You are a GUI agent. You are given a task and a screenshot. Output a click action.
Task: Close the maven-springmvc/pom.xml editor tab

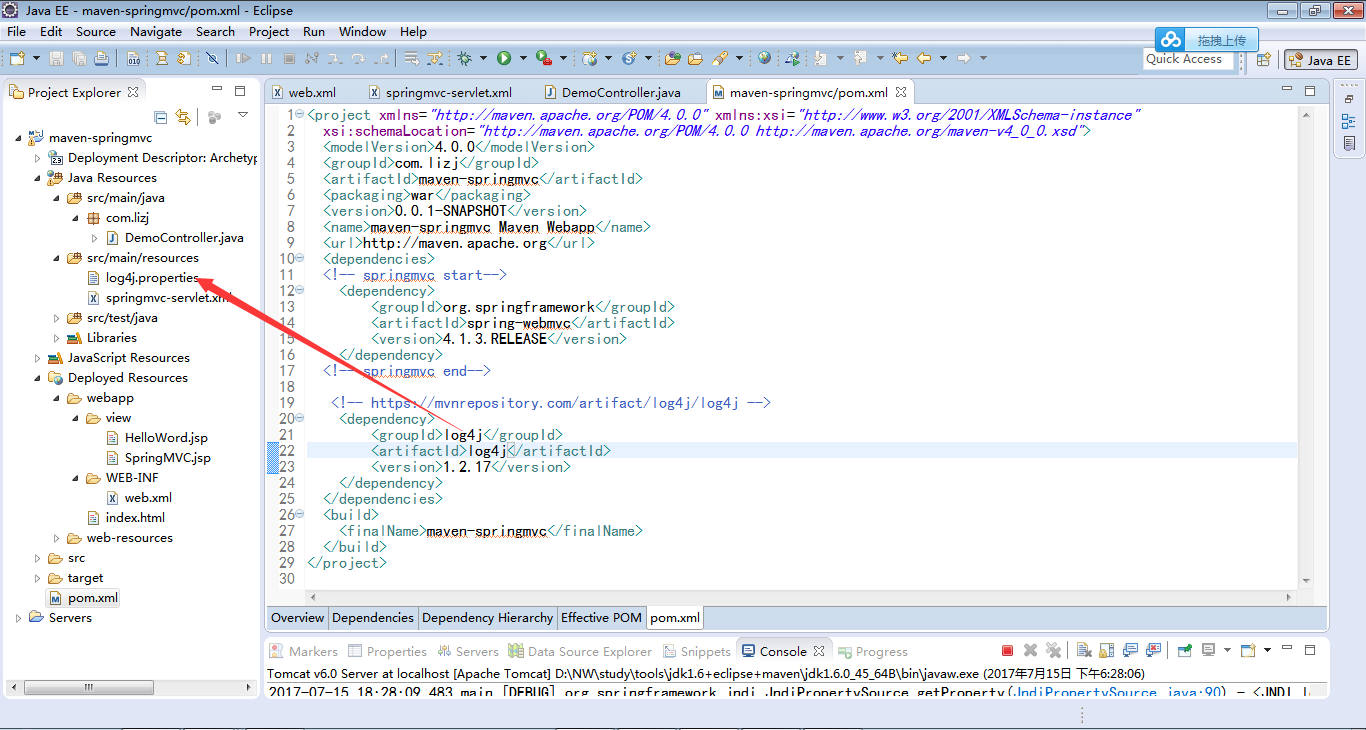coord(901,92)
